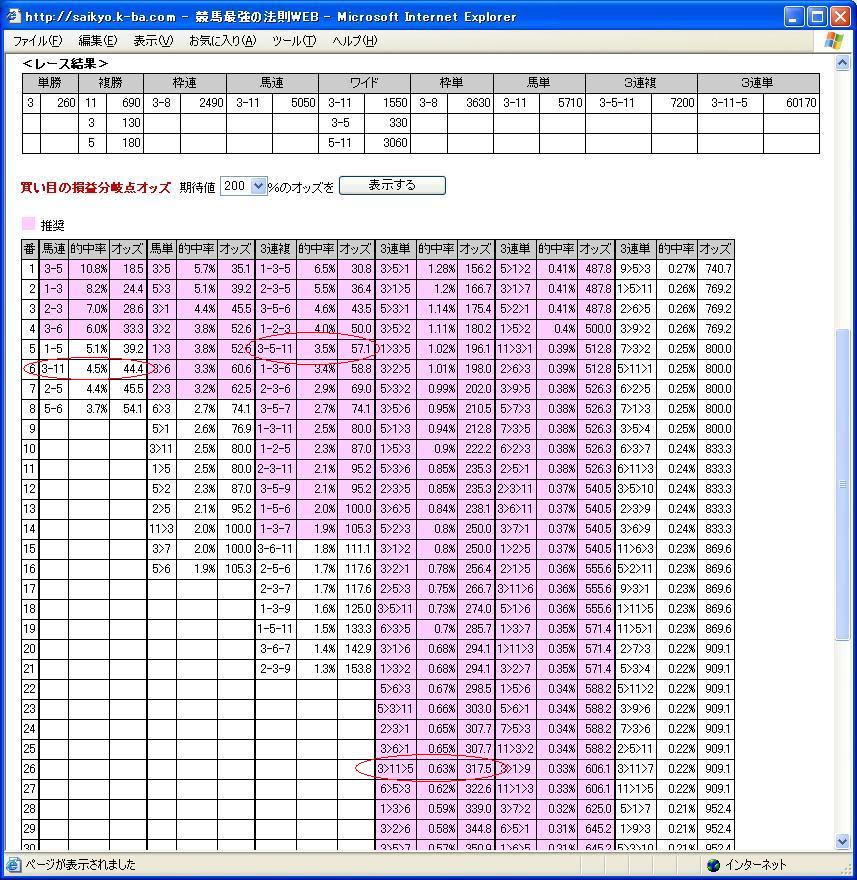Maximize the Internet Explorer window
857x880 pixels.
tap(817, 17)
